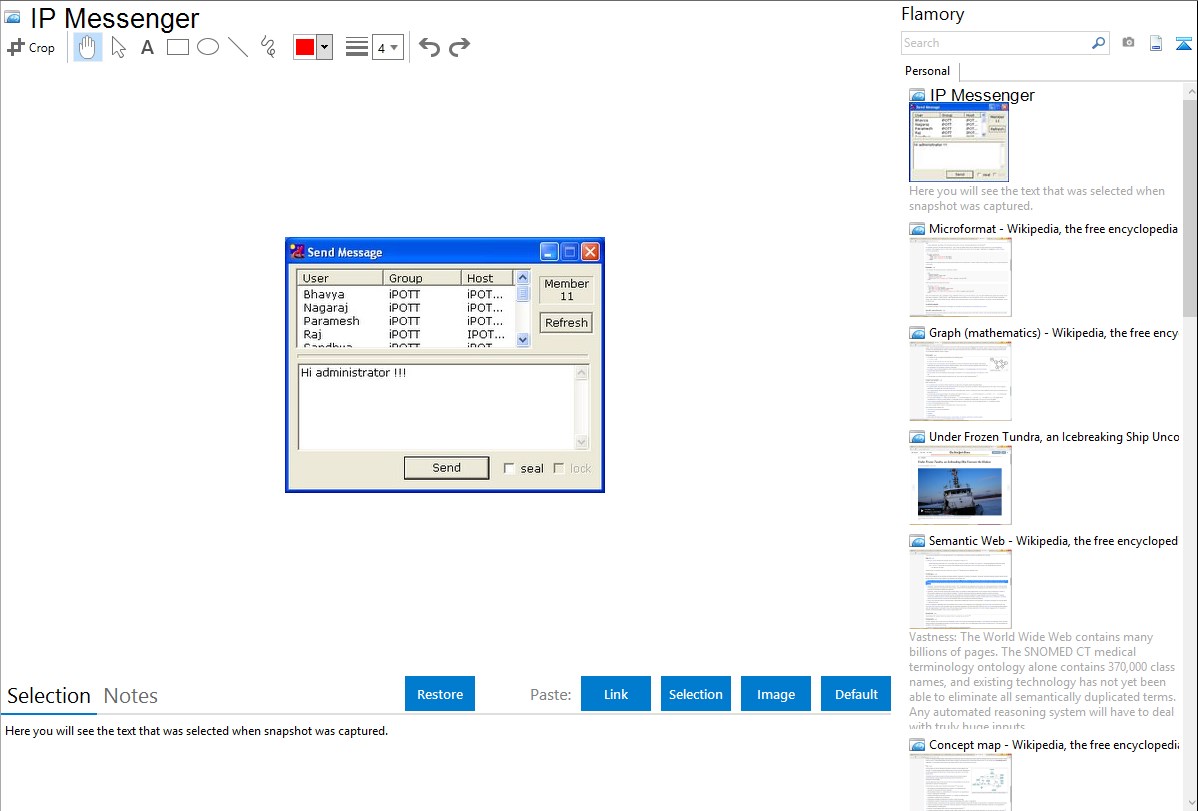Click the Paste Link button
The width and height of the screenshot is (1198, 811).
tap(616, 694)
